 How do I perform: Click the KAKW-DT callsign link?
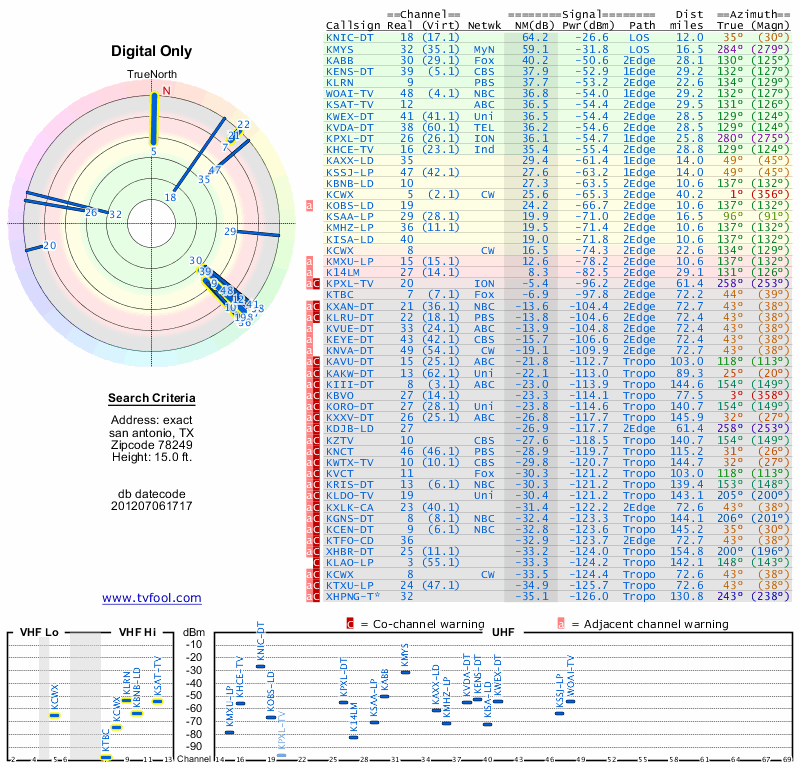coord(349,374)
